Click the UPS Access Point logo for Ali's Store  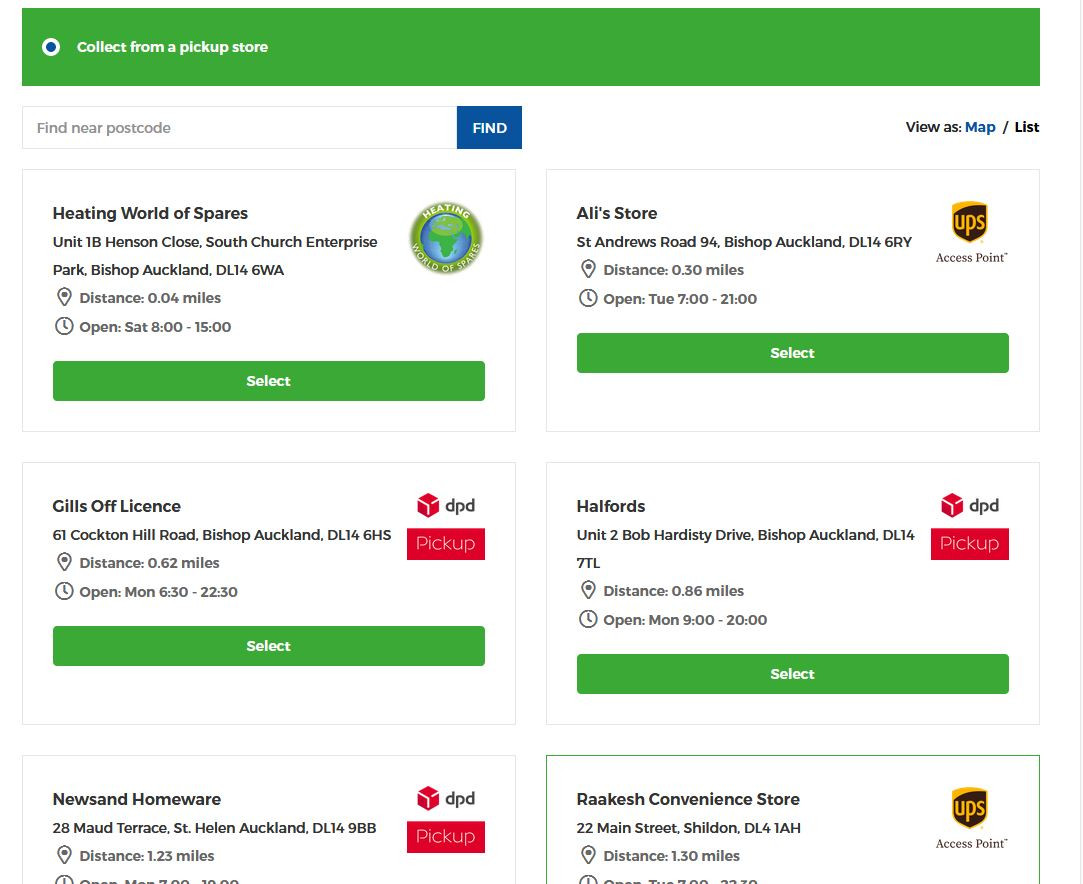click(x=970, y=233)
